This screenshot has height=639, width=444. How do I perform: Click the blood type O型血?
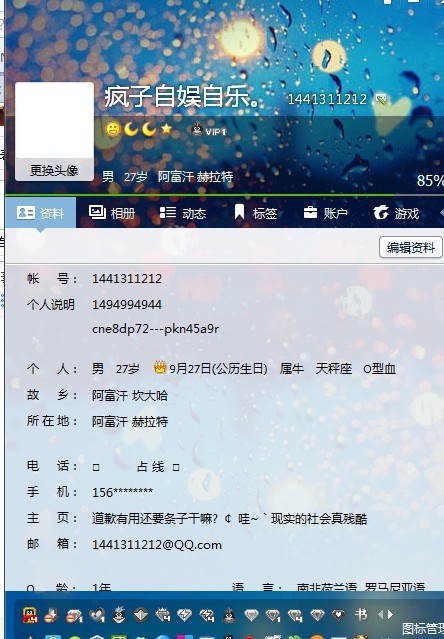tap(379, 369)
